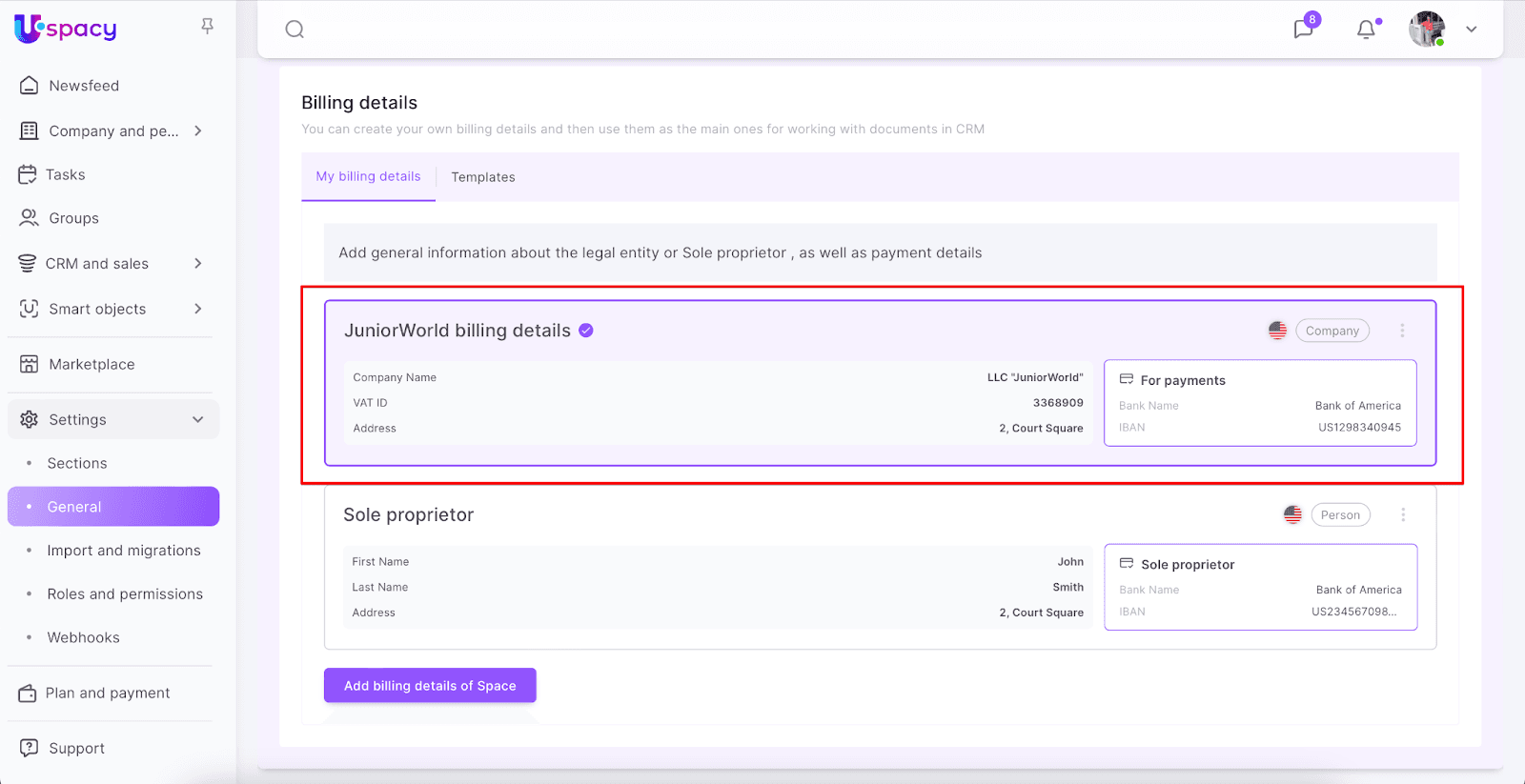The image size is (1525, 784).
Task: Expand the Company and people menu
Action: coord(198,131)
